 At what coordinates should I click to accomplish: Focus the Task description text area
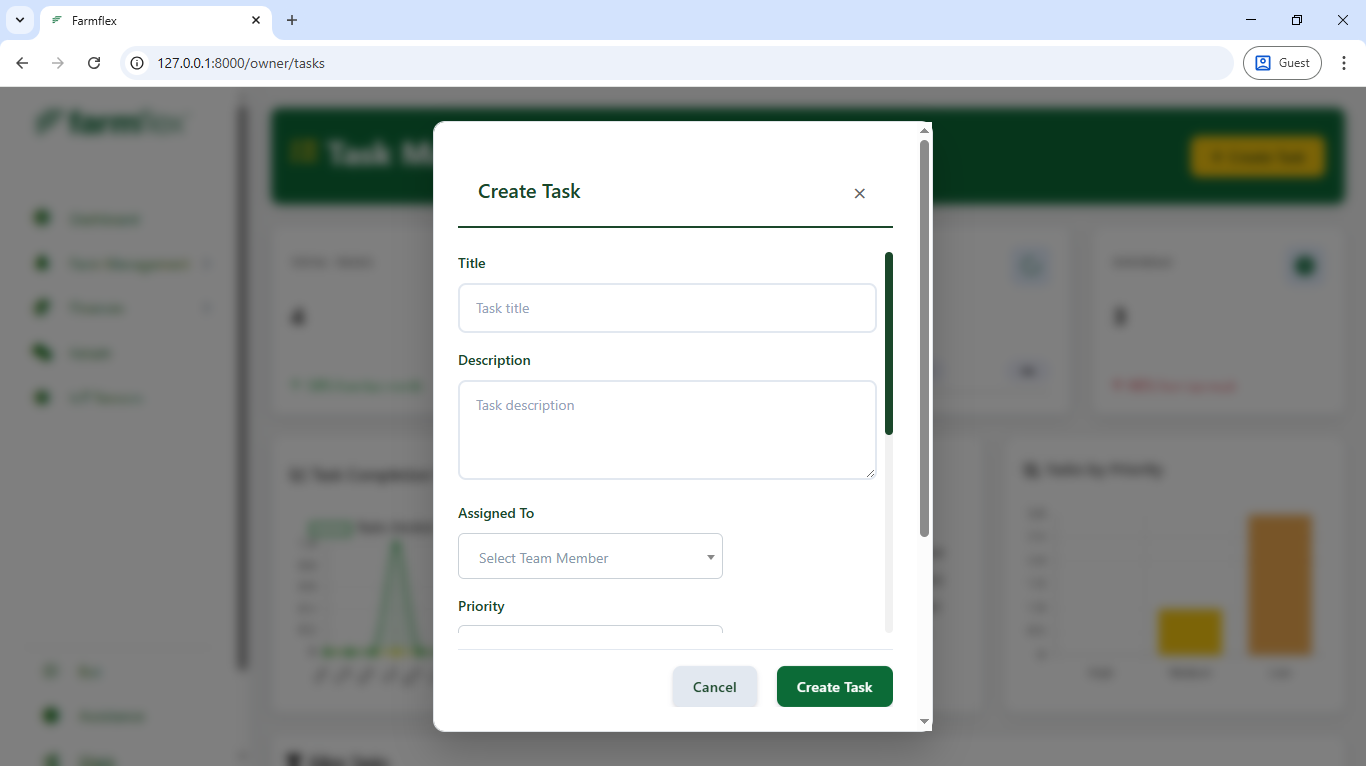click(667, 430)
